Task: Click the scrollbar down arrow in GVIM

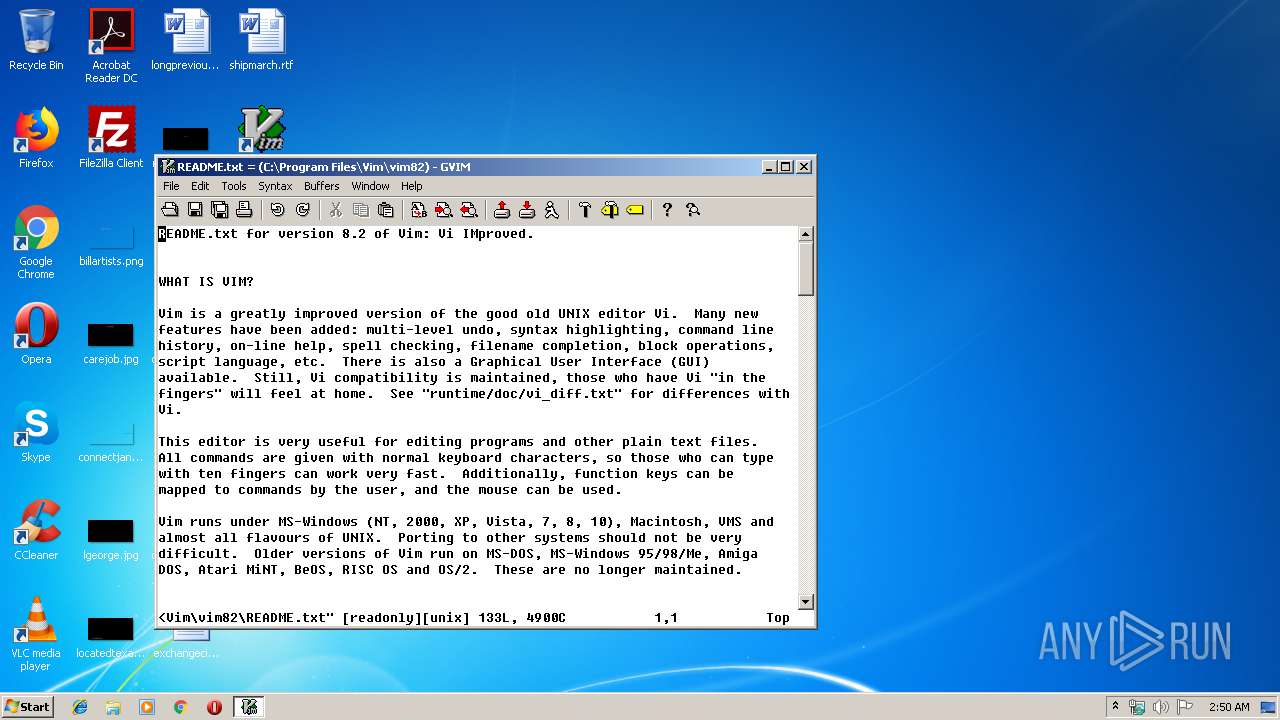Action: (806, 602)
